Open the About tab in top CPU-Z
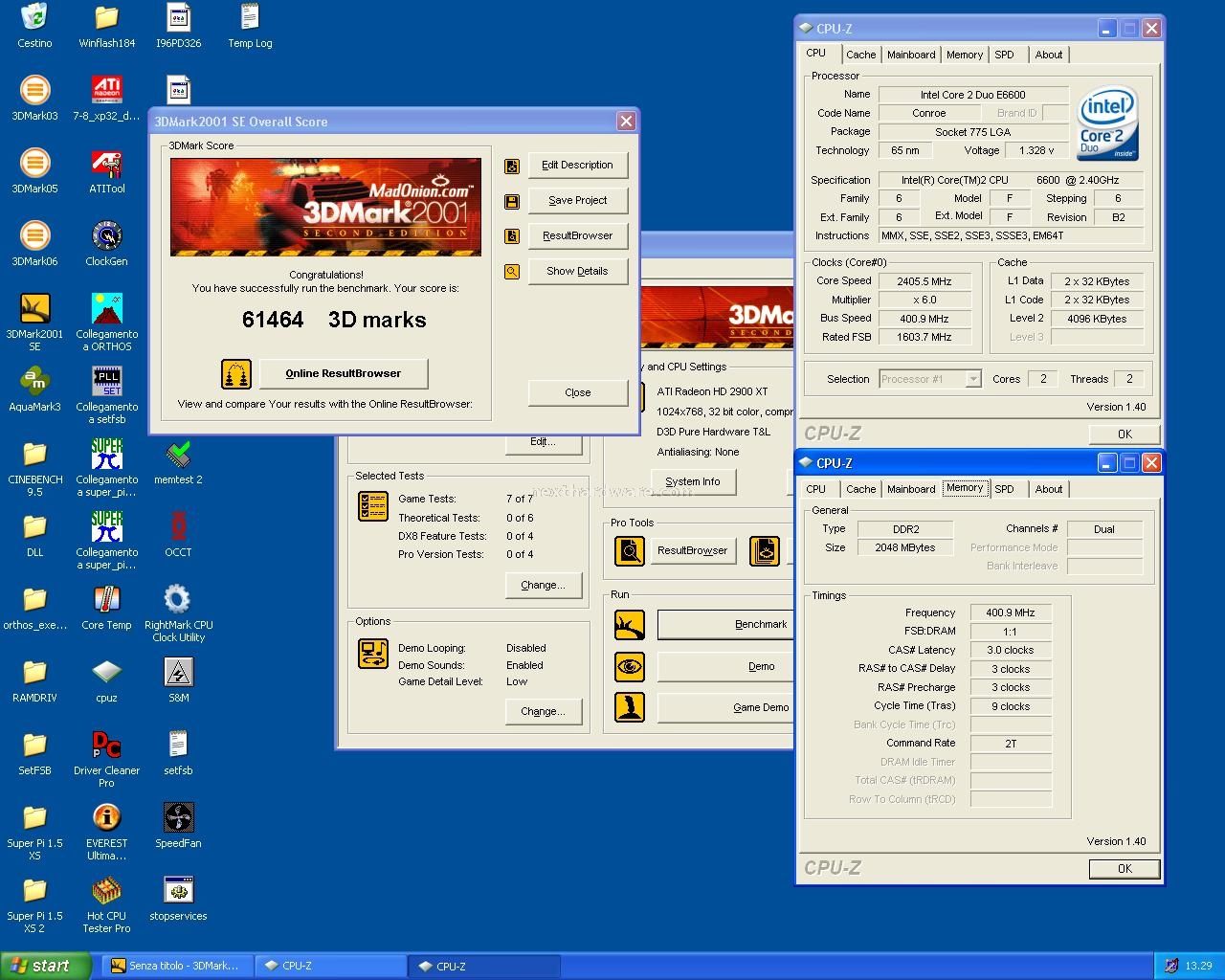Screen dimensions: 1225x980 click(x=1049, y=55)
